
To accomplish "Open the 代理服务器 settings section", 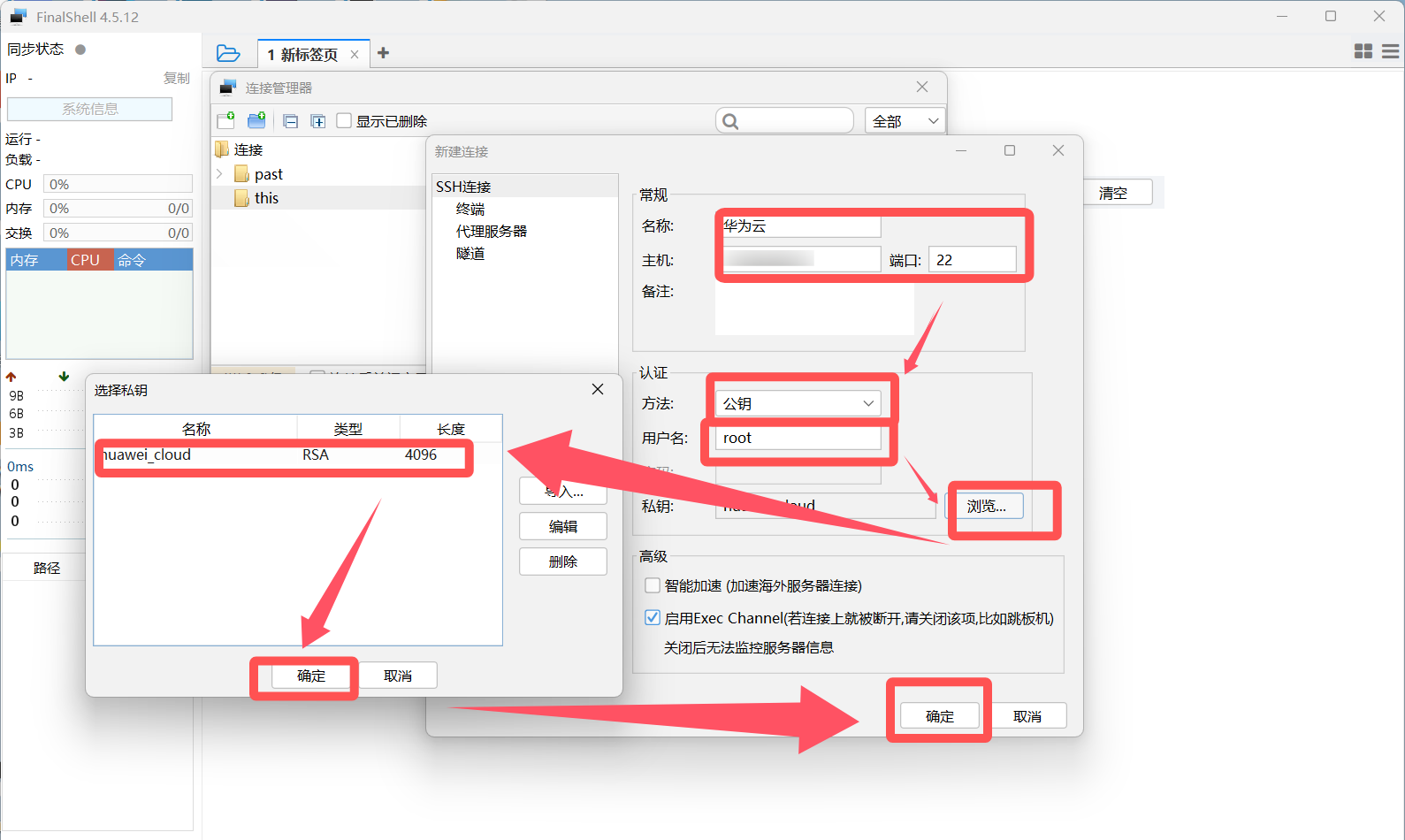I will 492,231.
